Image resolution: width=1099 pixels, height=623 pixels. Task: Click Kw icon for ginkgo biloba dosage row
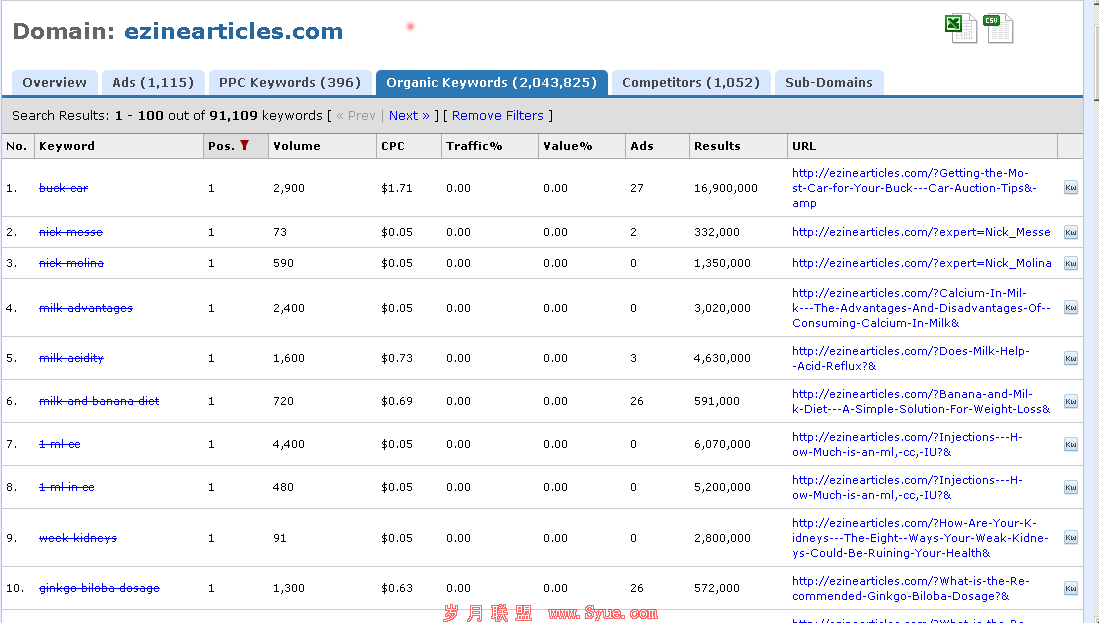(1070, 588)
